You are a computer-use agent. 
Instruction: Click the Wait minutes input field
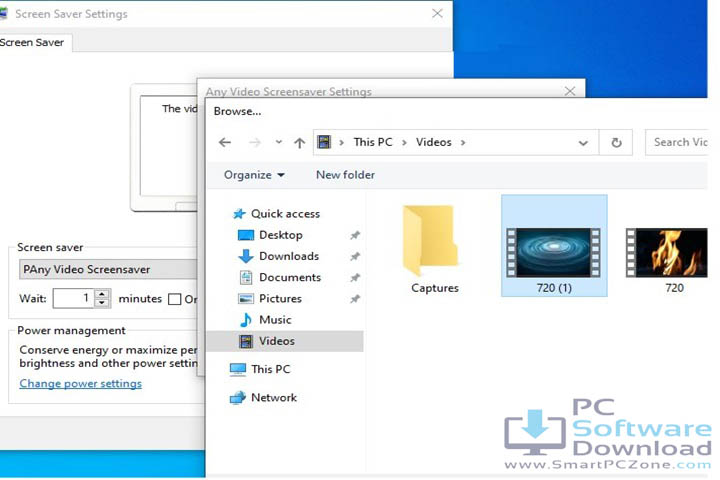(73, 299)
